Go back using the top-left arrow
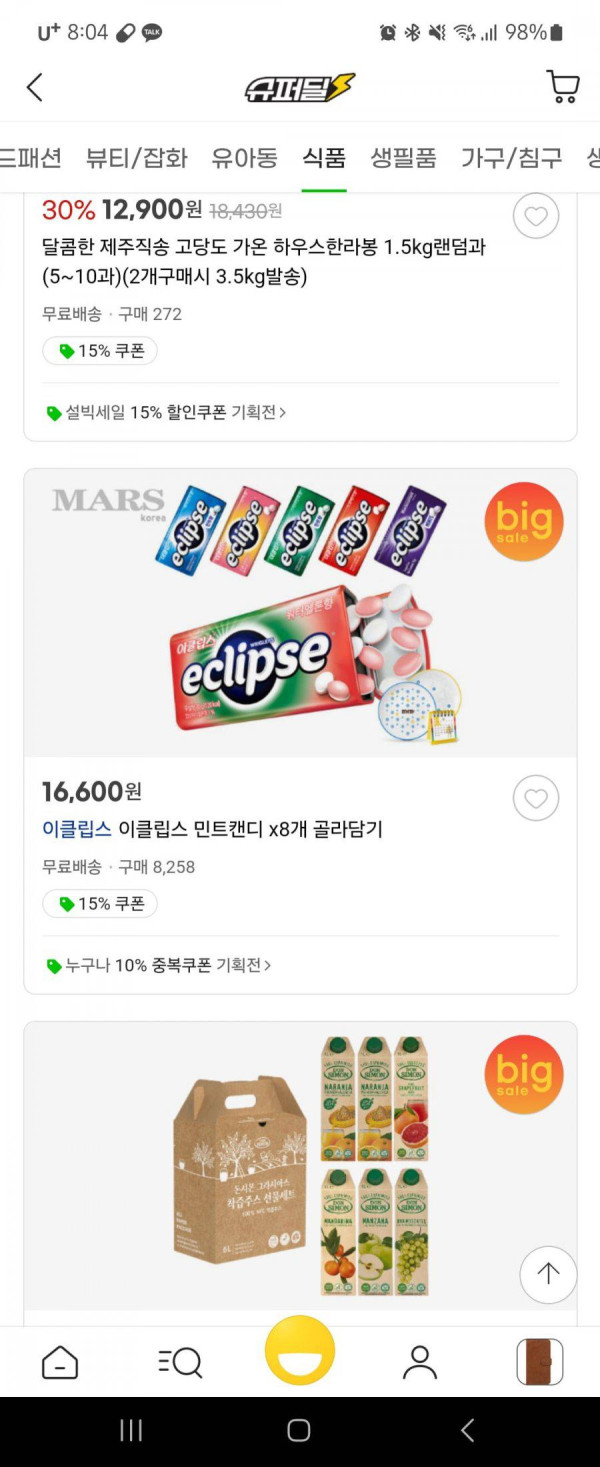The image size is (600, 1467). click(x=35, y=87)
